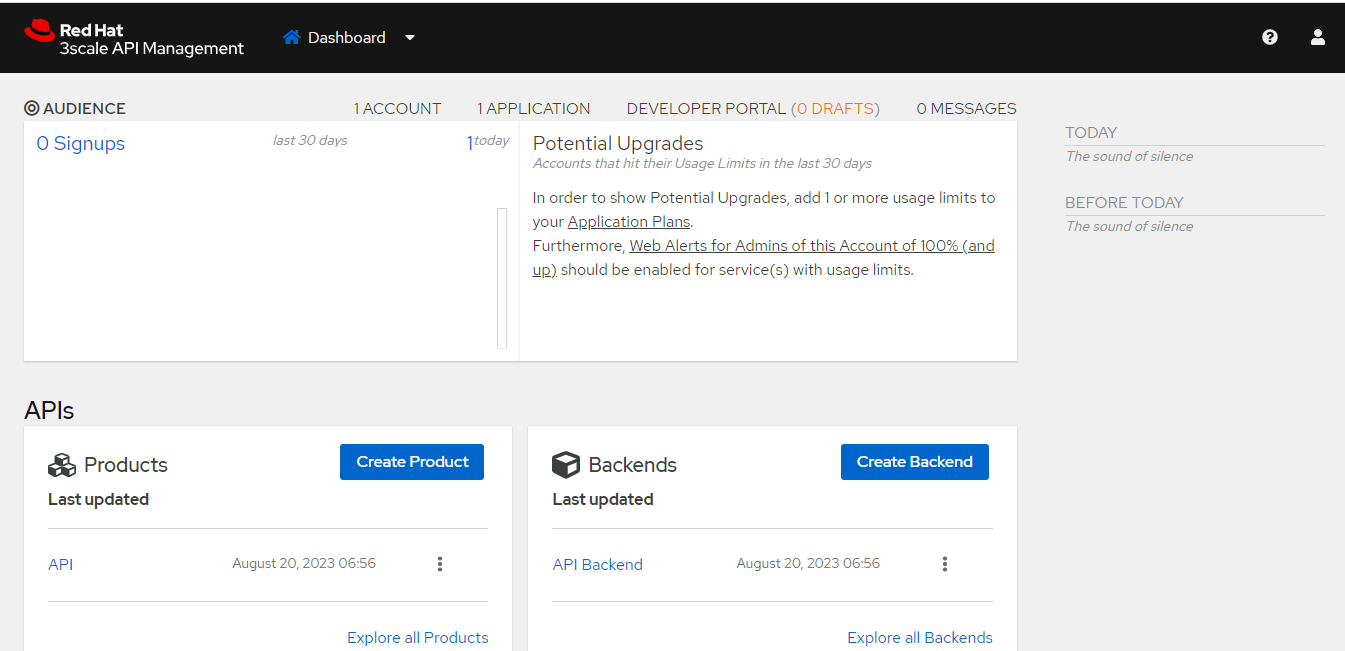Expand the Dashboard context dropdown arrow
Image resolution: width=1345 pixels, height=651 pixels.
pyautogui.click(x=410, y=38)
